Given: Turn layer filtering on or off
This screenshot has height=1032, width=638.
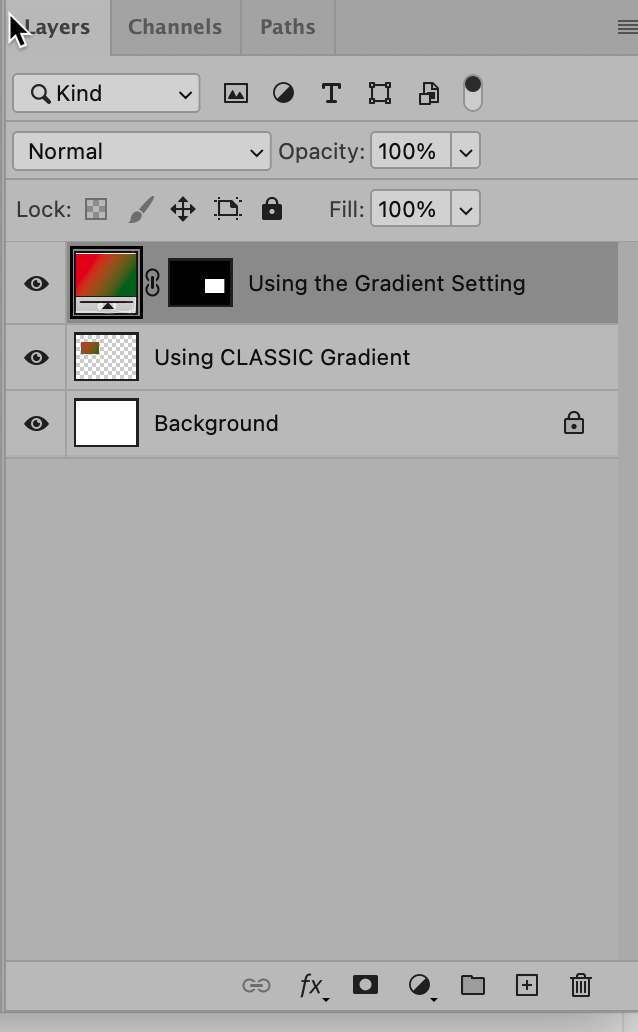Looking at the screenshot, I should (473, 94).
